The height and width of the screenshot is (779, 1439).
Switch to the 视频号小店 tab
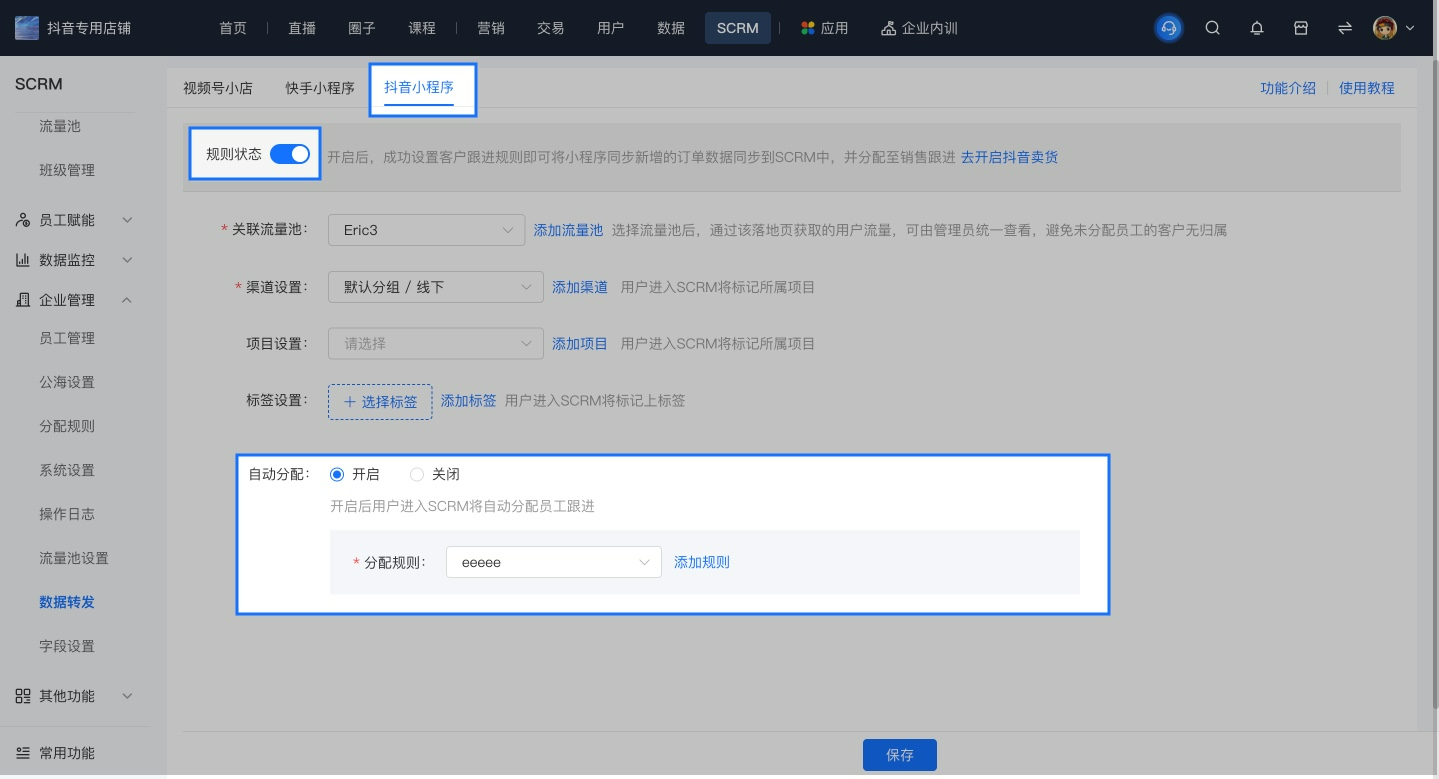[218, 88]
